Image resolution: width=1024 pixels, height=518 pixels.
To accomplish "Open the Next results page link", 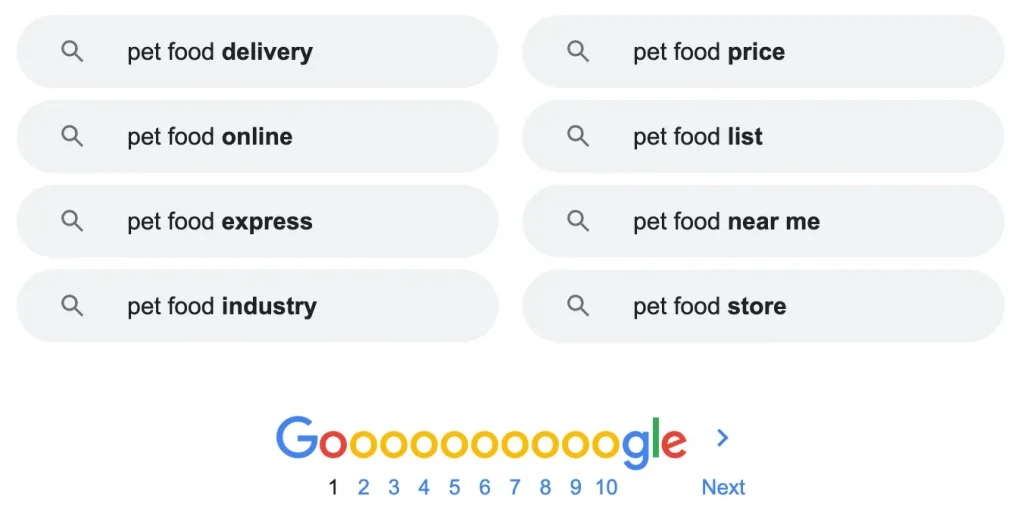I will click(x=723, y=487).
